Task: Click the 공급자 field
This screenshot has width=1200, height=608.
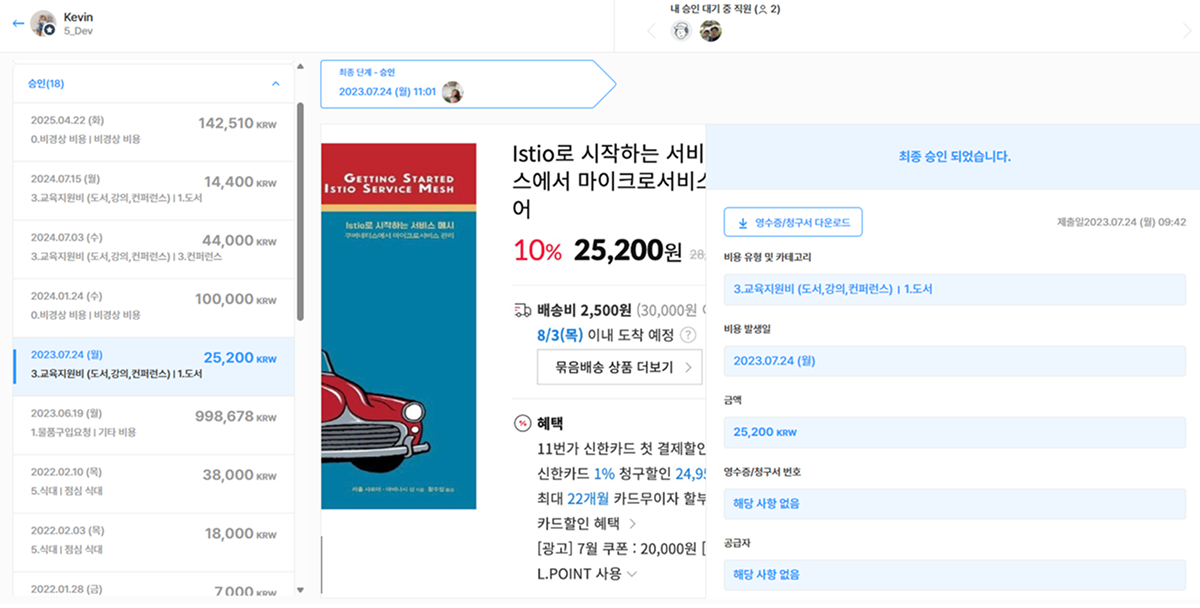Action: [x=955, y=575]
